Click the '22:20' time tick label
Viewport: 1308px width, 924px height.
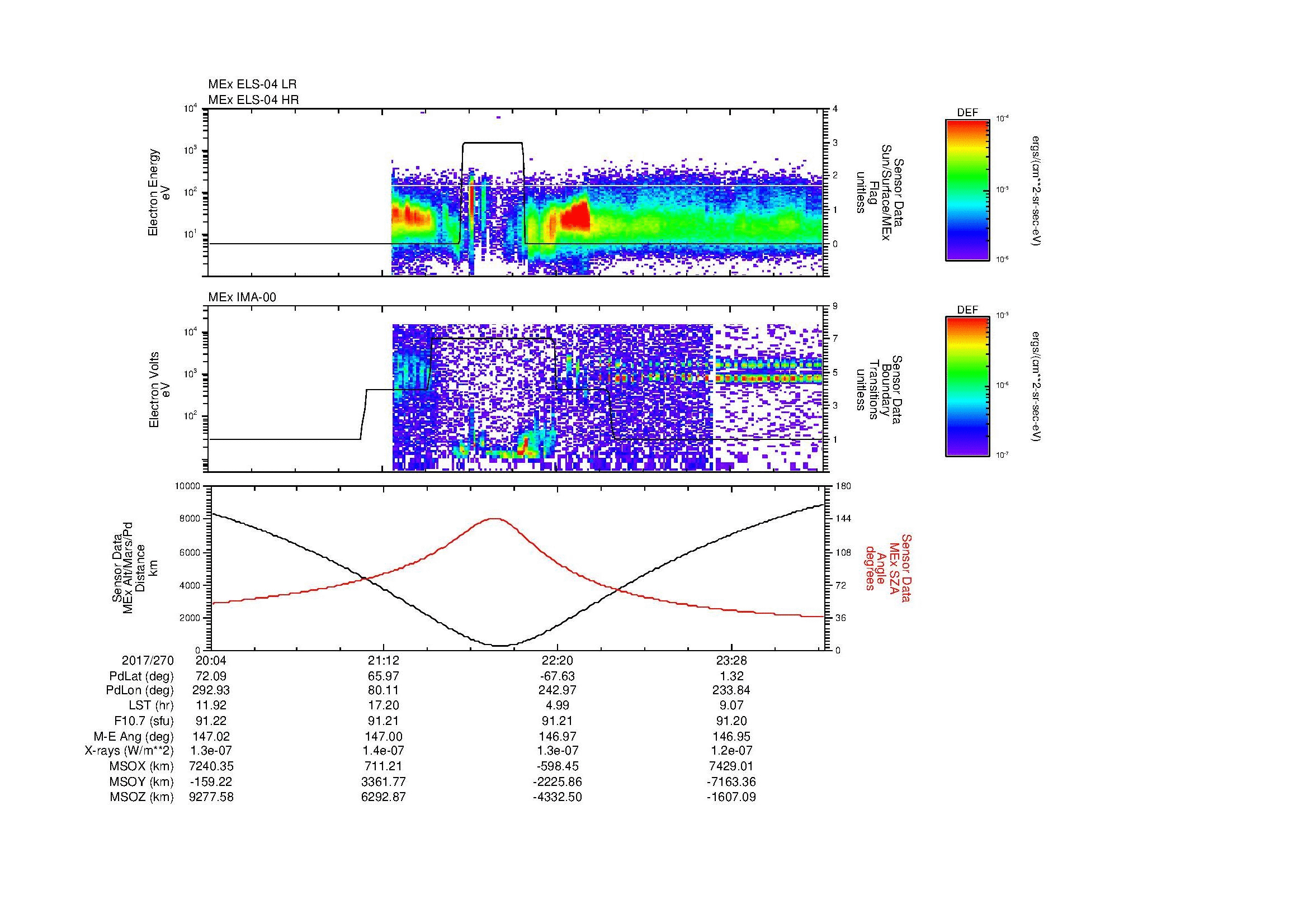point(557,661)
